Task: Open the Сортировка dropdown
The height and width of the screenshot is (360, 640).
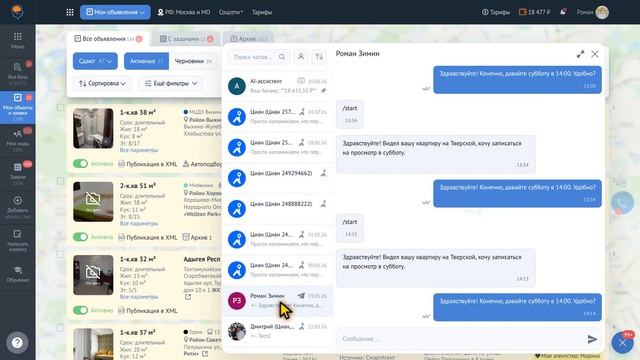Action: pos(102,83)
